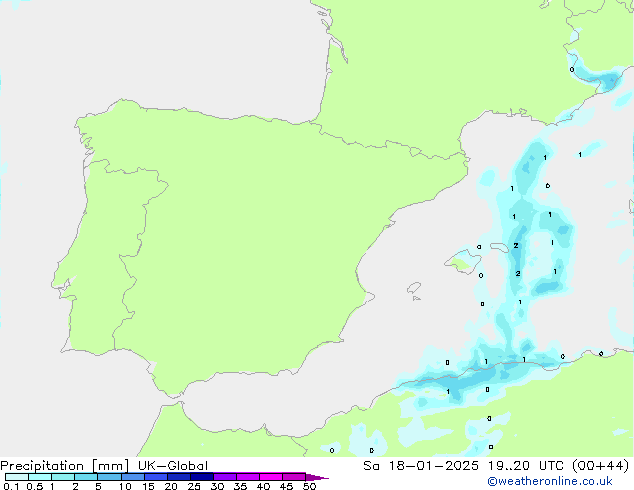Click the 'Precipitation [mm]' title text
The height and width of the screenshot is (490, 634).
65,466
